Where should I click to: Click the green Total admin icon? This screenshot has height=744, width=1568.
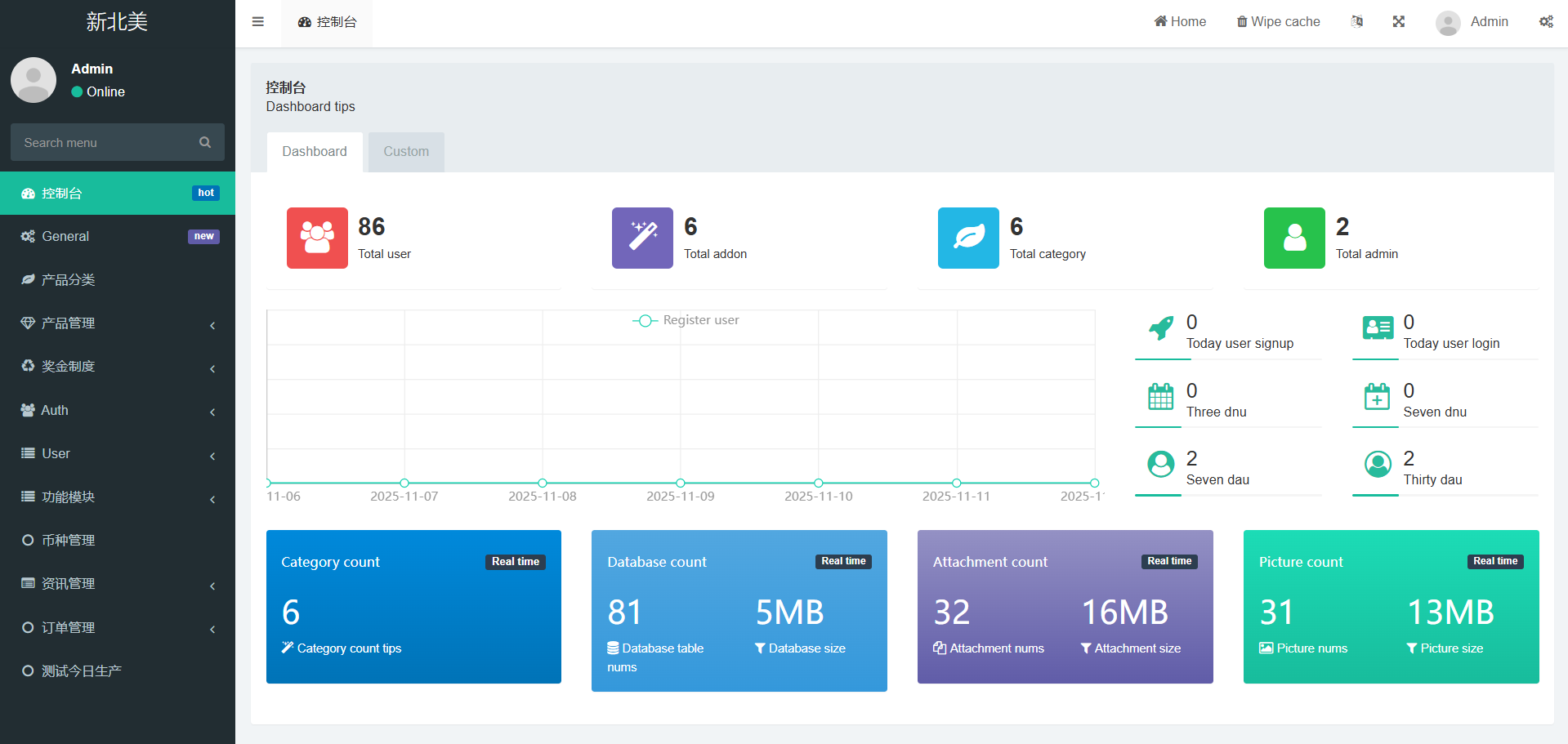[x=1294, y=238]
